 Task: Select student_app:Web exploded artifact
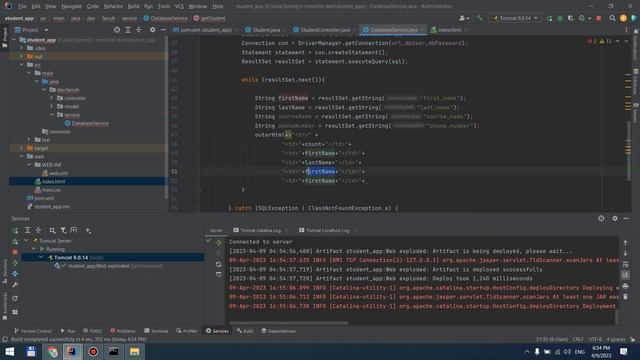coord(98,266)
